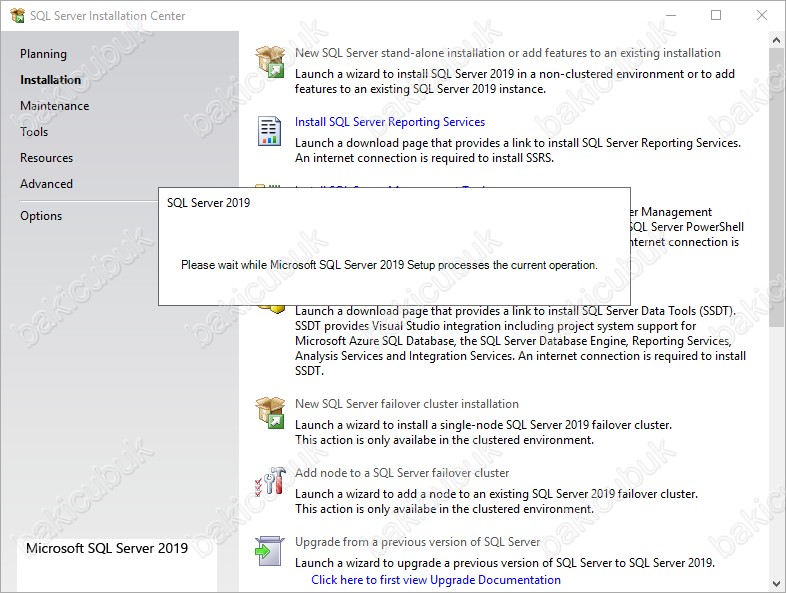The height and width of the screenshot is (593, 786).
Task: Click the "An internet connection is required to install SSRS" text
Action: click(425, 158)
